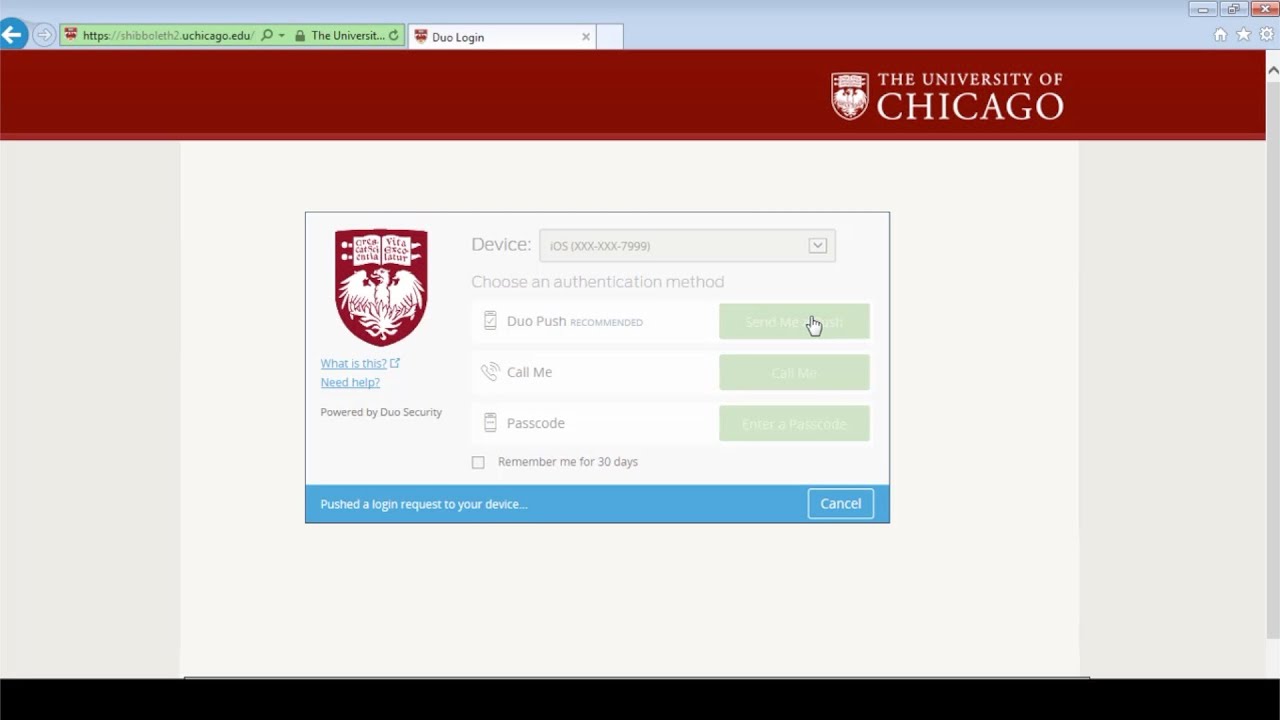Click the security lock icon

tap(300, 35)
